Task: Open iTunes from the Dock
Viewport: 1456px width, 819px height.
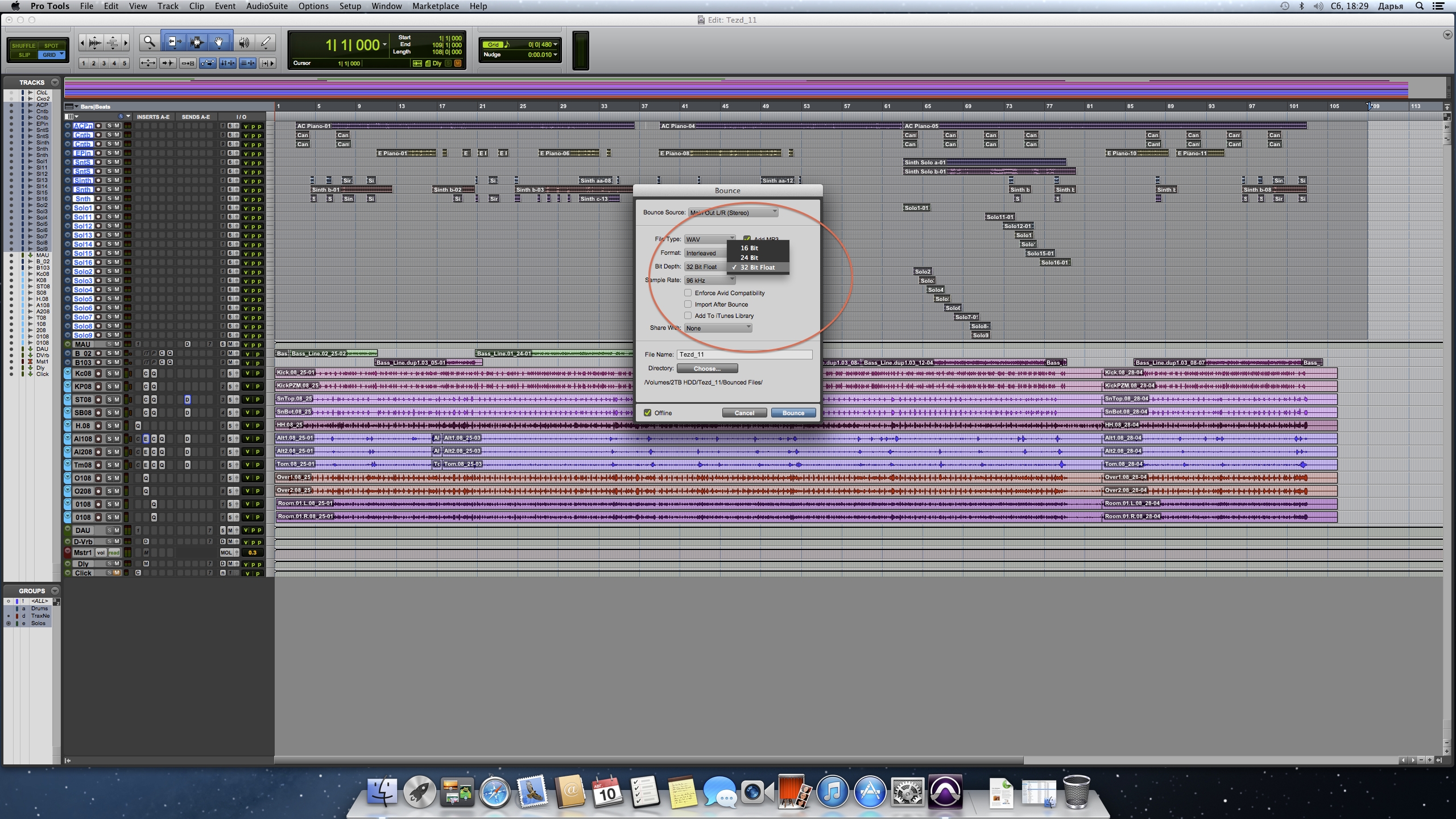Action: [832, 792]
